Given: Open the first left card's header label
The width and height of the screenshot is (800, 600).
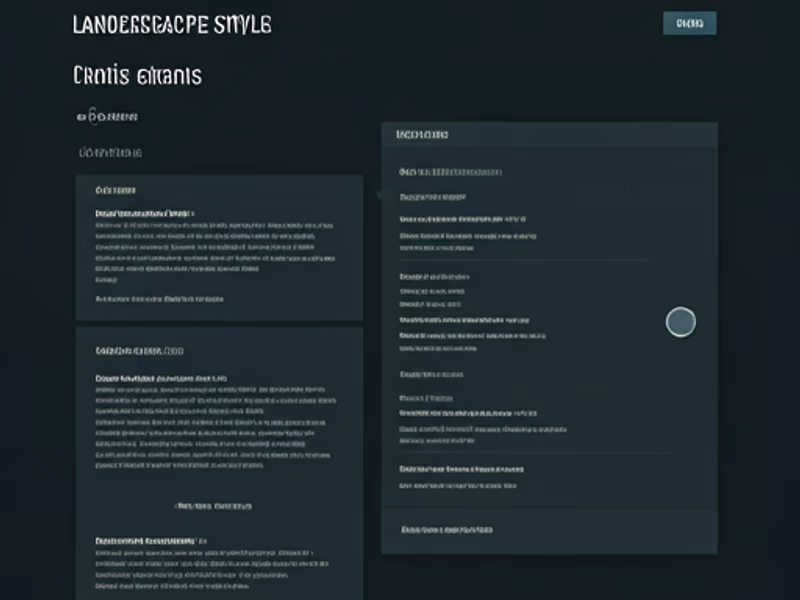Looking at the screenshot, I should (x=115, y=190).
